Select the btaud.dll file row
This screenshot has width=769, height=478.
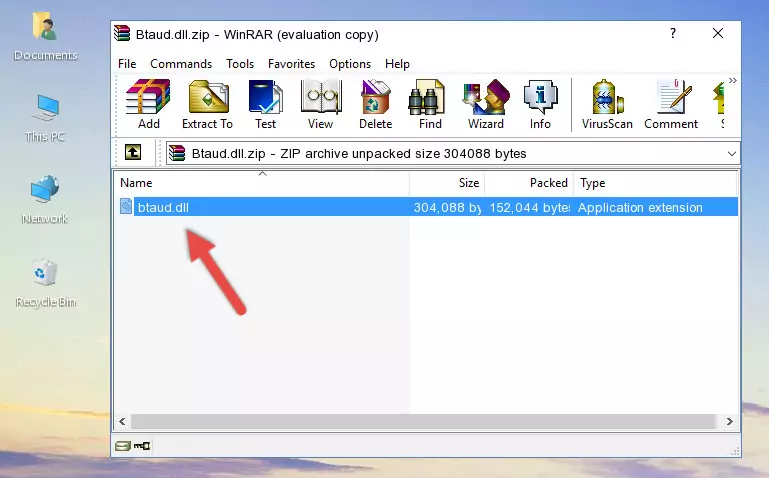[428, 207]
